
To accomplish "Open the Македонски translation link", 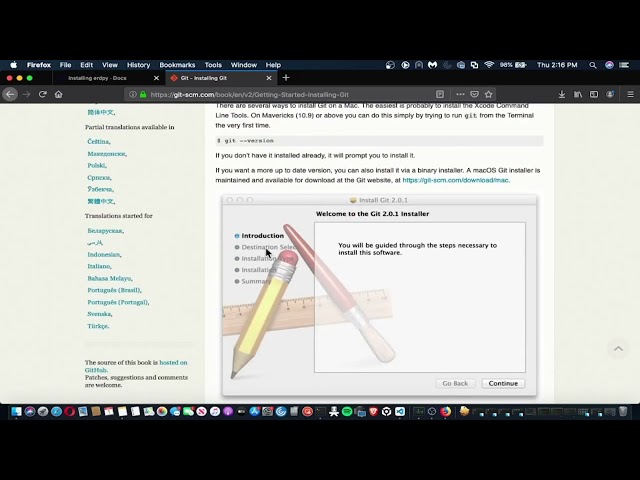I will coord(107,154).
